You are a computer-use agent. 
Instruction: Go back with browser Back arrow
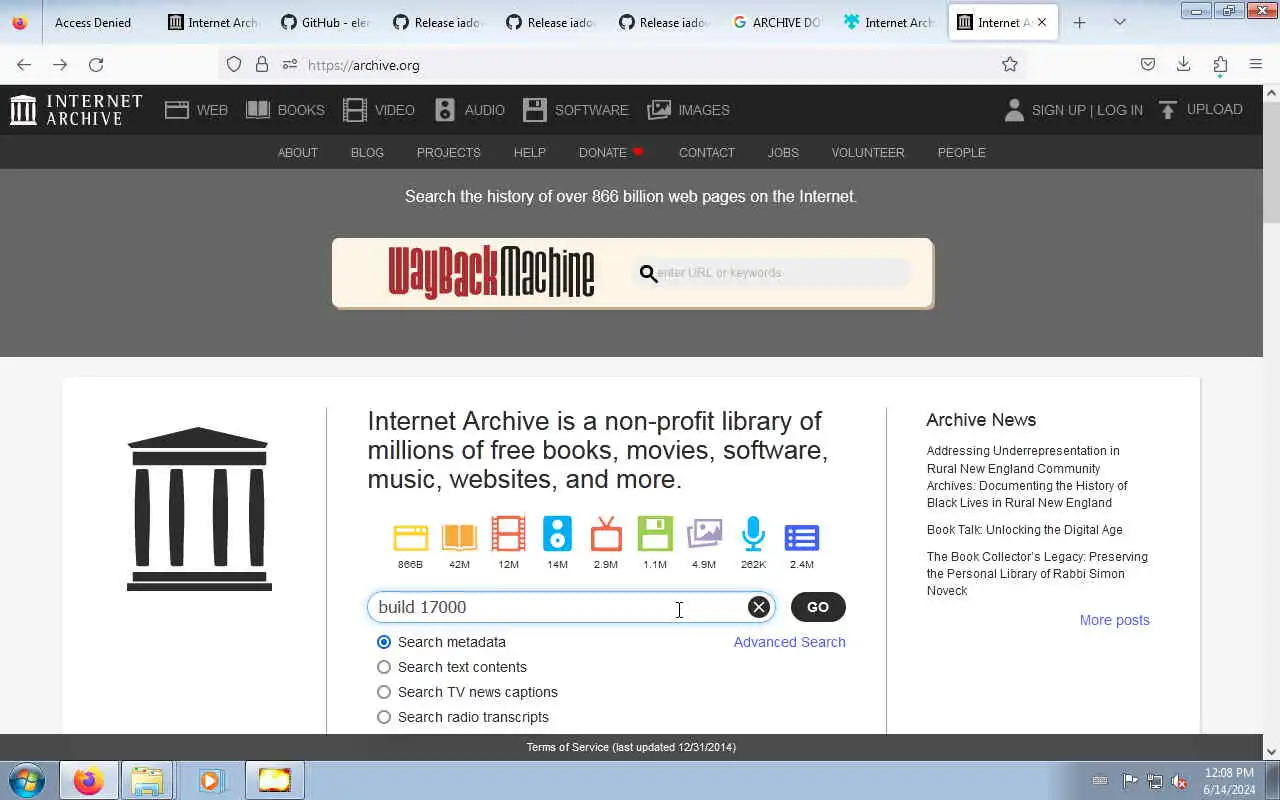(x=24, y=65)
